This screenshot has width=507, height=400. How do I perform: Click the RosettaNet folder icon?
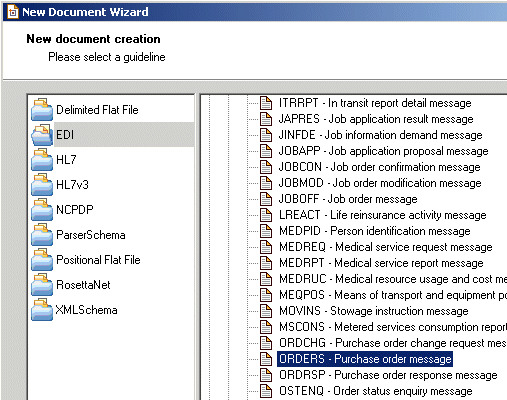tap(42, 285)
